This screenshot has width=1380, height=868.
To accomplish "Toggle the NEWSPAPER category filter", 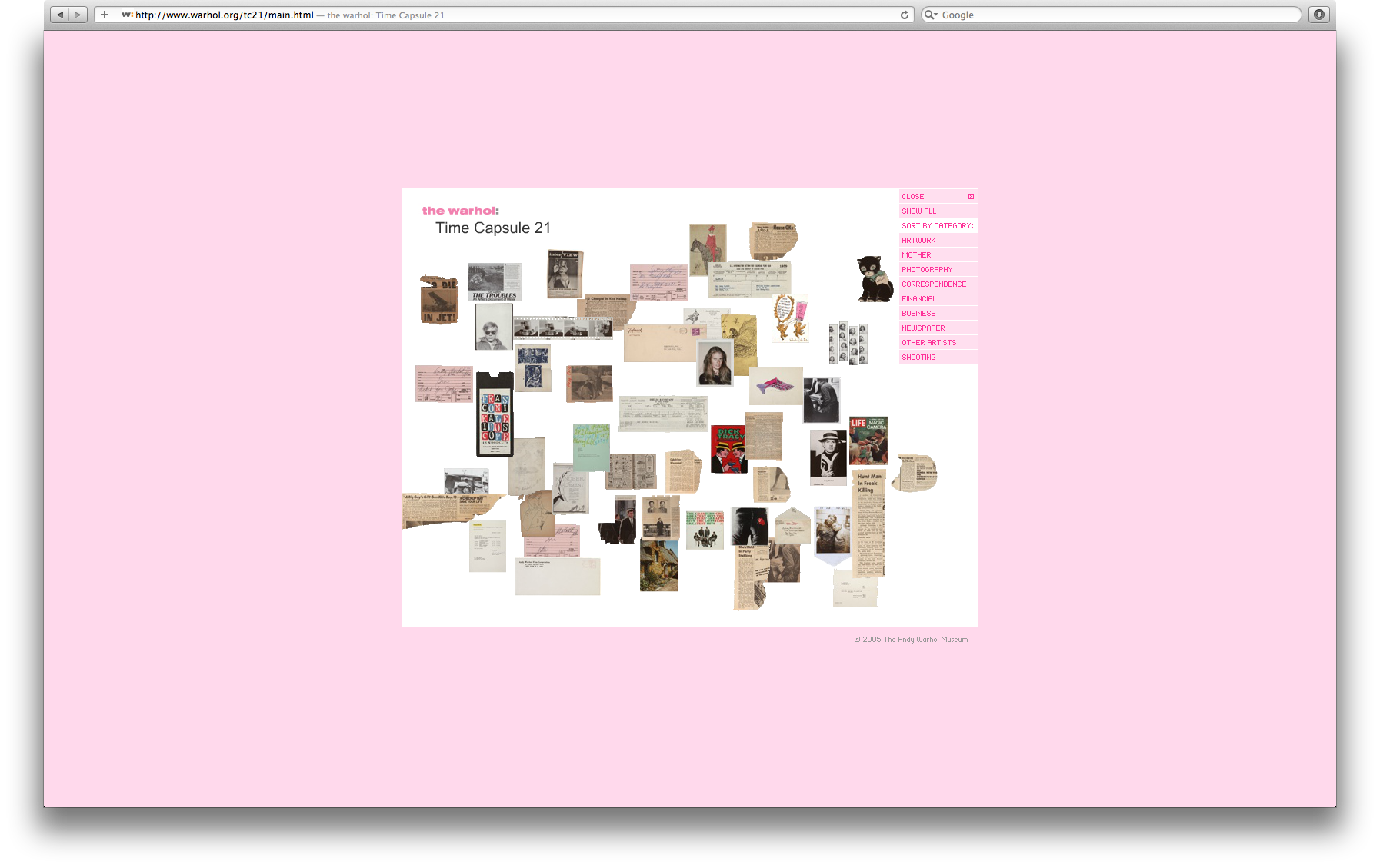I will [x=922, y=328].
